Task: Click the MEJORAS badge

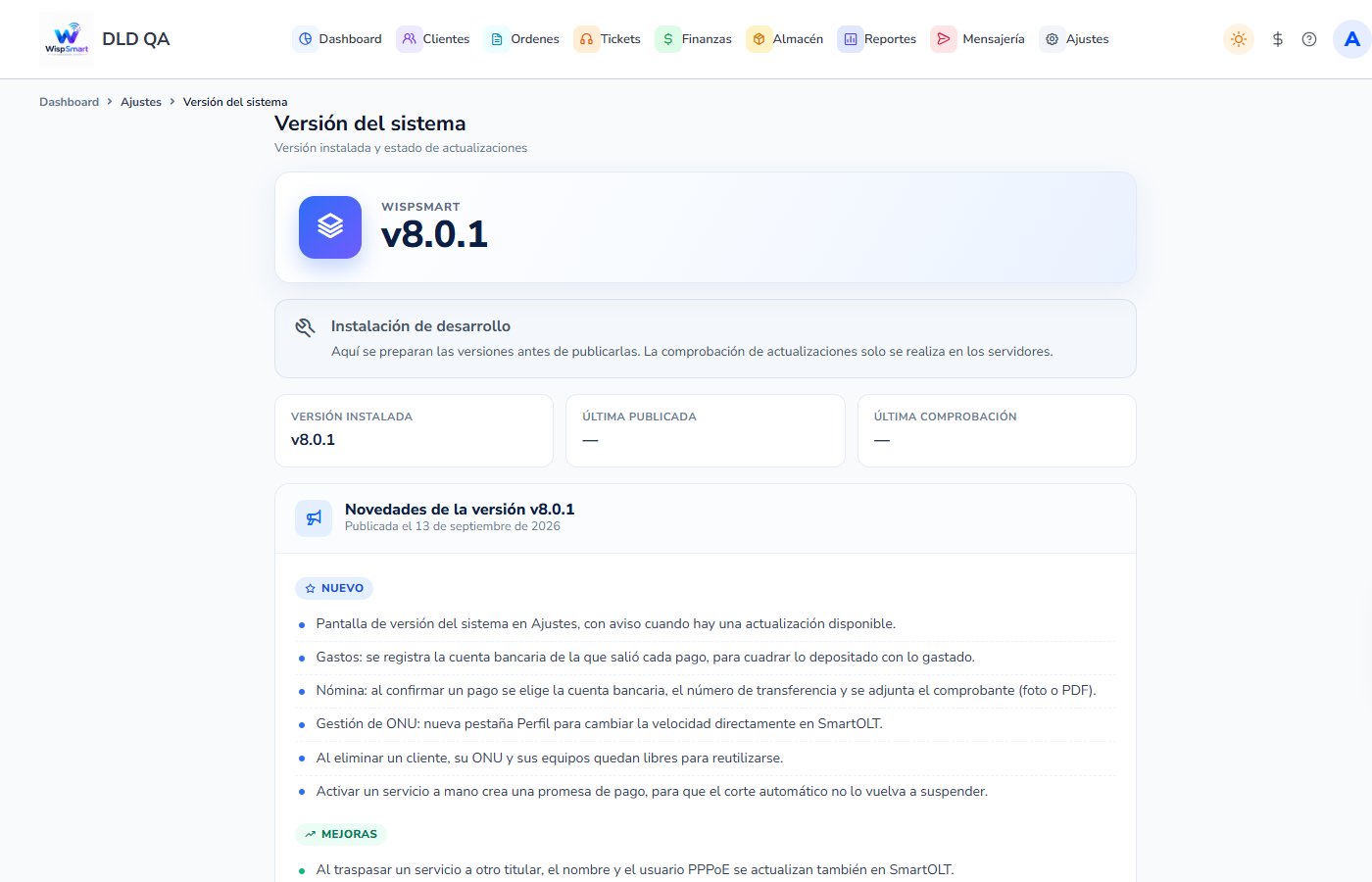Action: click(x=341, y=834)
